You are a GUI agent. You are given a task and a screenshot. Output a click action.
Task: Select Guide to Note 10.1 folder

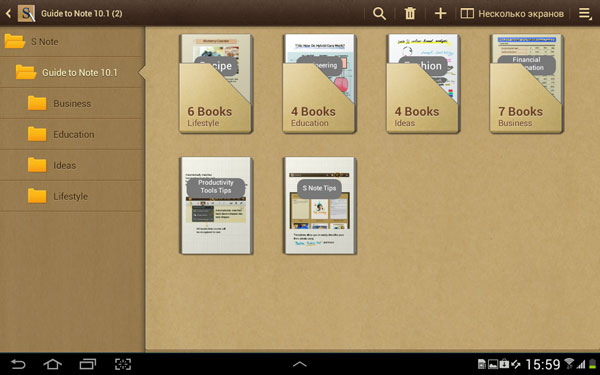tap(72, 72)
